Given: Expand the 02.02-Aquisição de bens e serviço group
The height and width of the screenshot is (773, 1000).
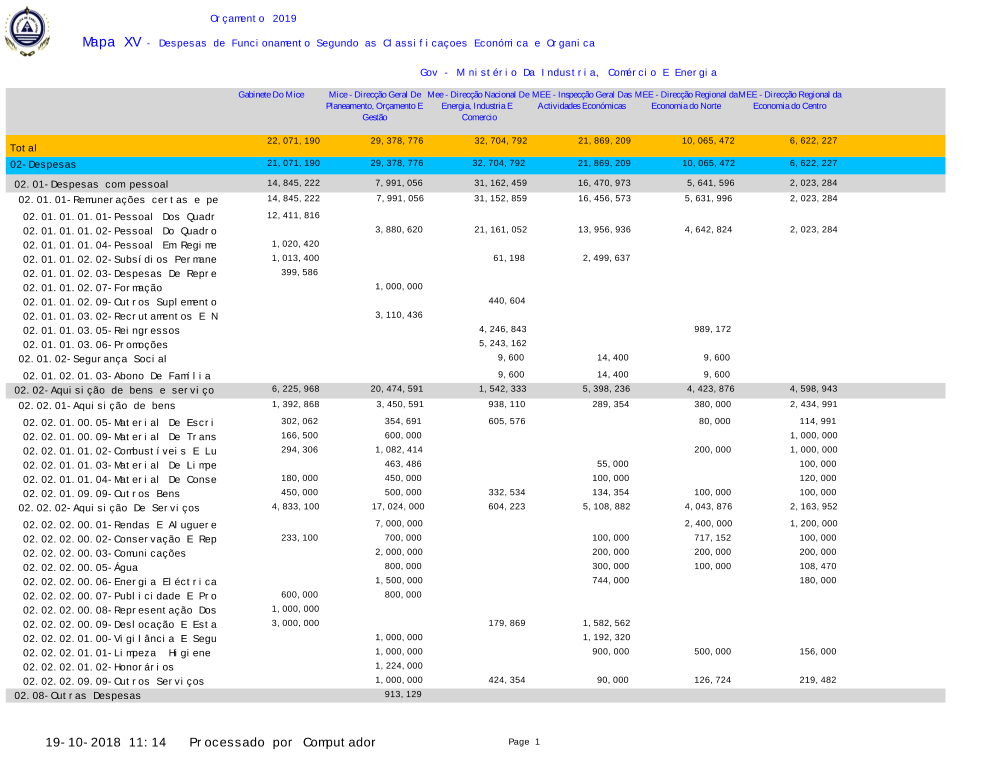Looking at the screenshot, I should tap(113, 390).
